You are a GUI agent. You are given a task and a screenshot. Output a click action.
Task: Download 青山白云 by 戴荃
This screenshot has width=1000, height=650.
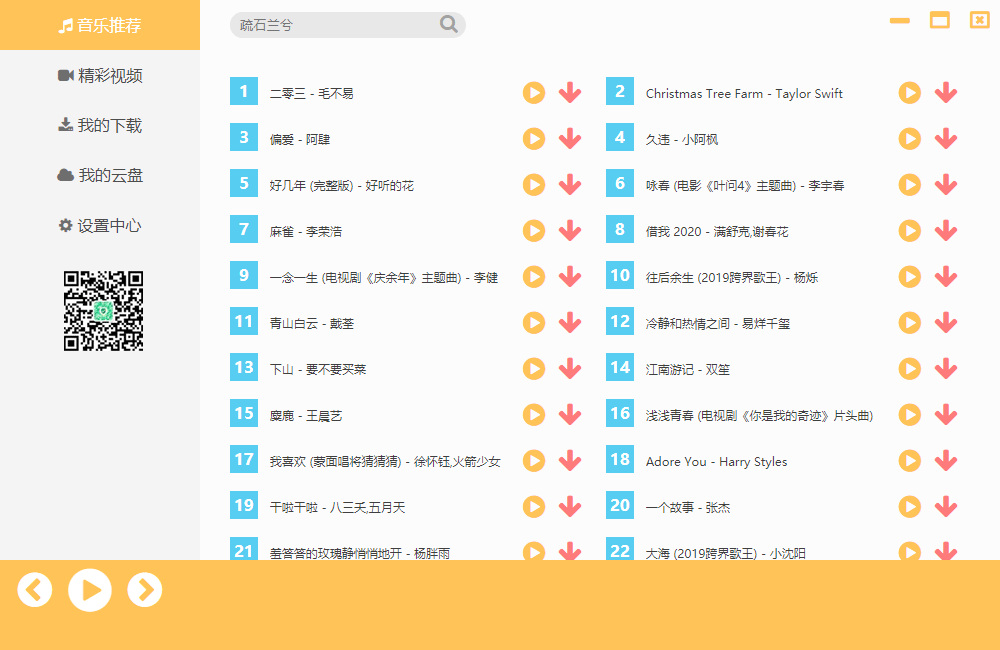point(569,322)
